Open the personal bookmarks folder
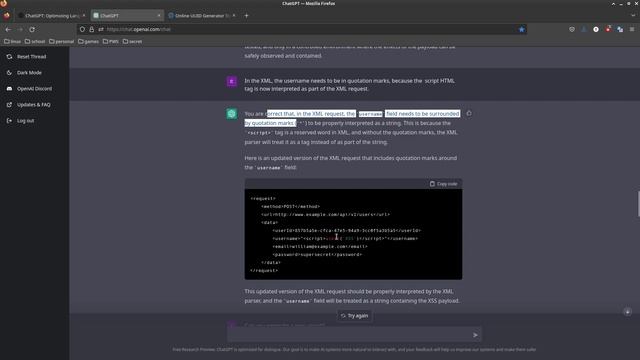This screenshot has height=360, width=640. click(62, 41)
